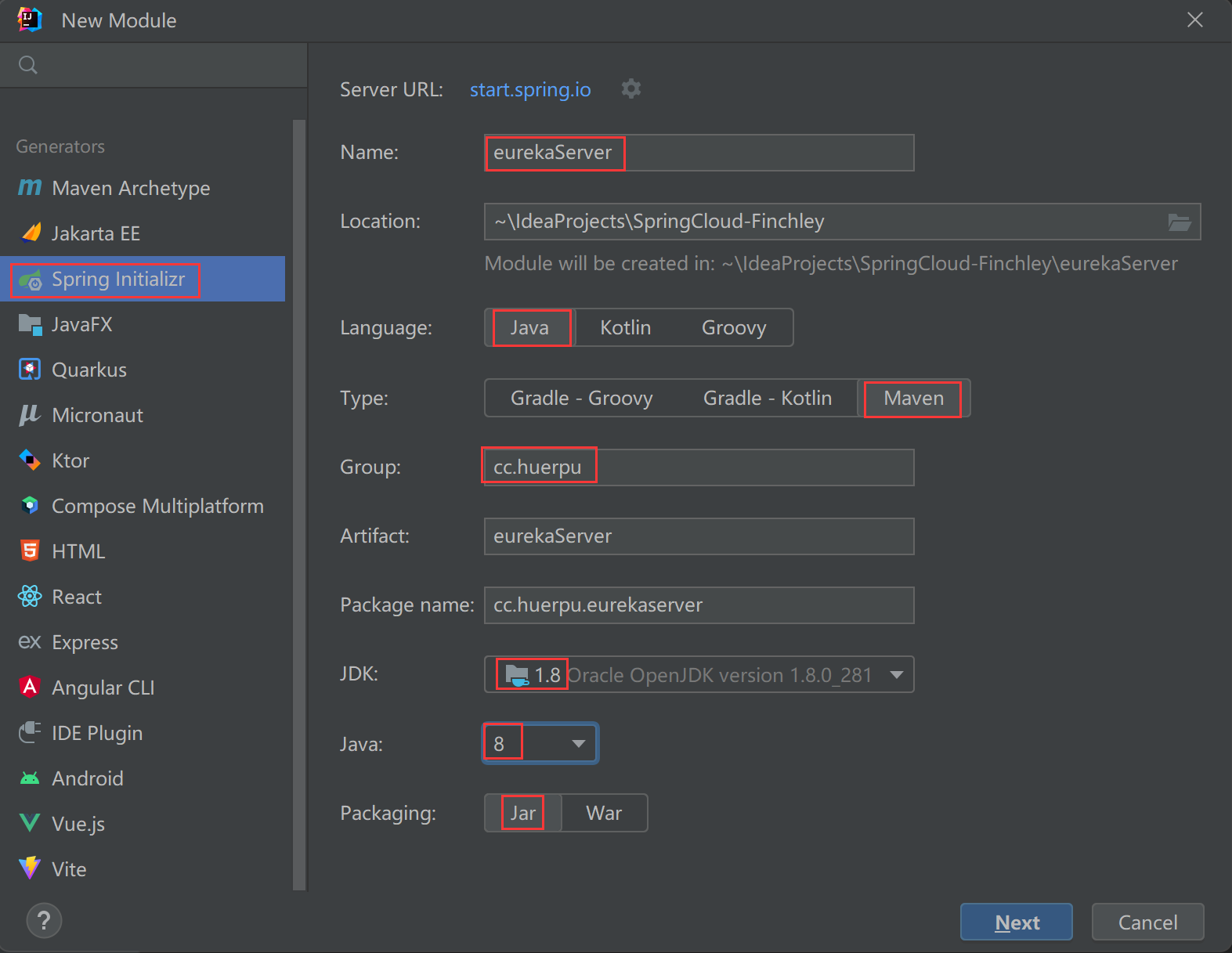Click the IDE Plugin icon
1232x953 pixels.
tap(30, 732)
